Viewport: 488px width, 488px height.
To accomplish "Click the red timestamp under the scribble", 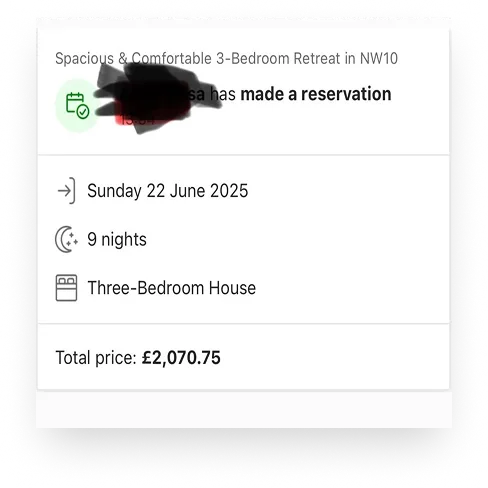I will (137, 120).
